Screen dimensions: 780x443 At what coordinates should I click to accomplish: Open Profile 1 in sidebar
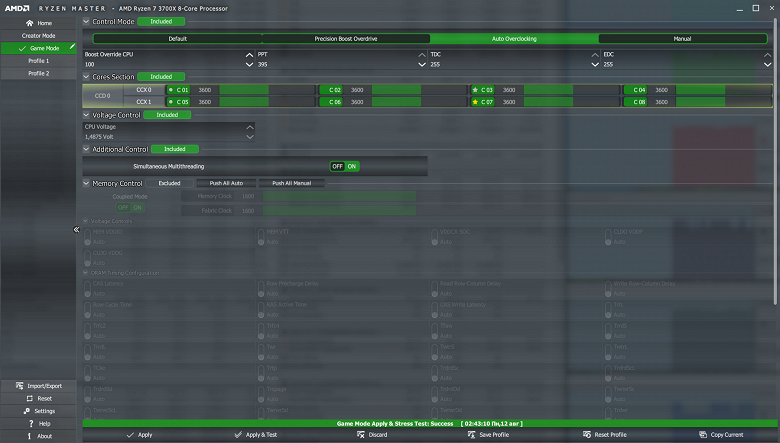click(39, 61)
